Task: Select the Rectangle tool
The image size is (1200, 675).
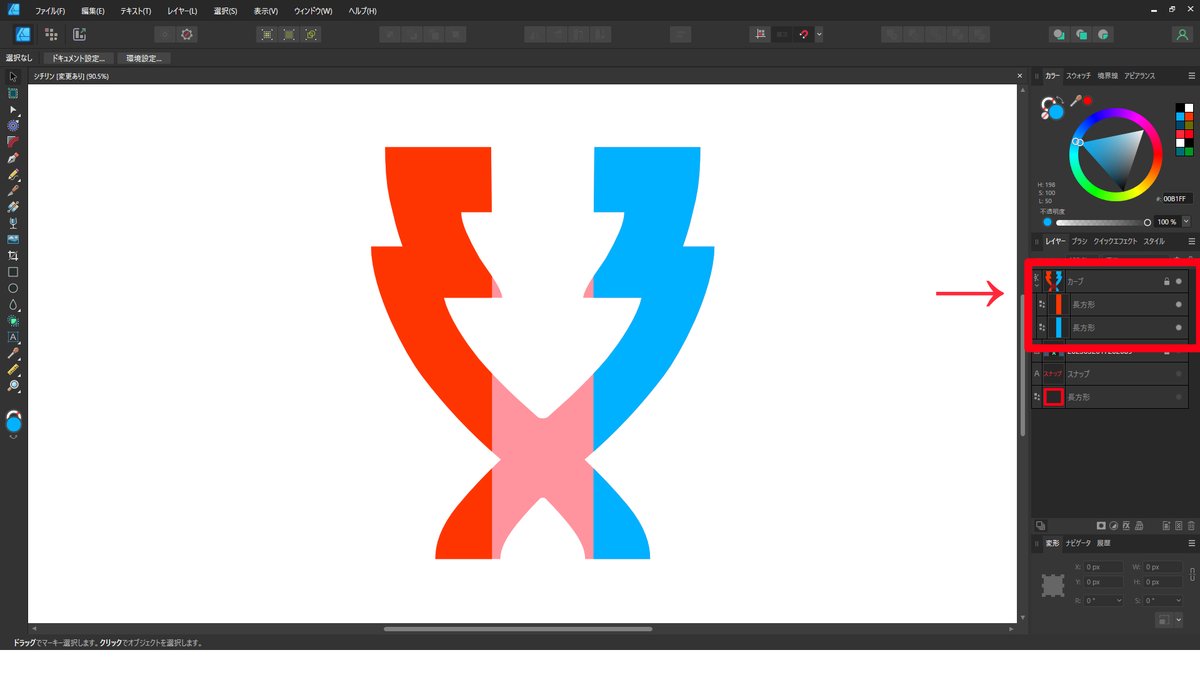Action: tap(13, 271)
